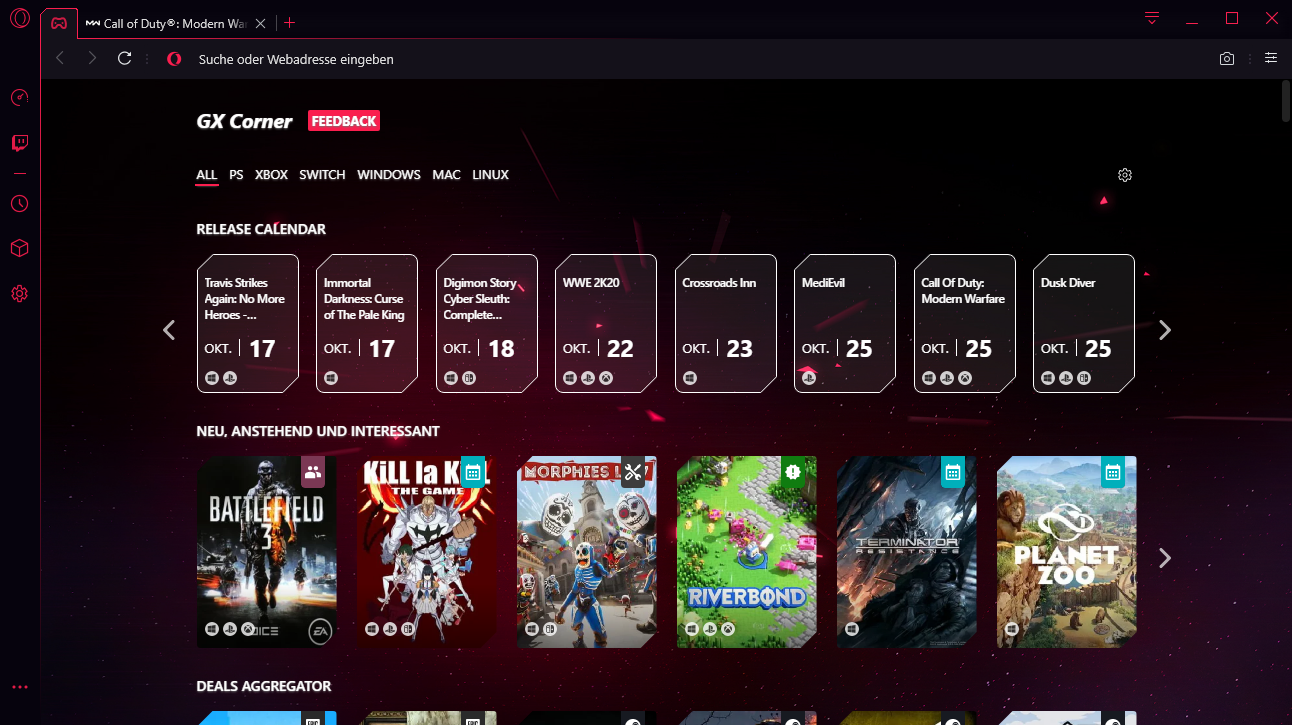The width and height of the screenshot is (1292, 725).
Task: Open the Morphies Law game cover
Action: 587,552
